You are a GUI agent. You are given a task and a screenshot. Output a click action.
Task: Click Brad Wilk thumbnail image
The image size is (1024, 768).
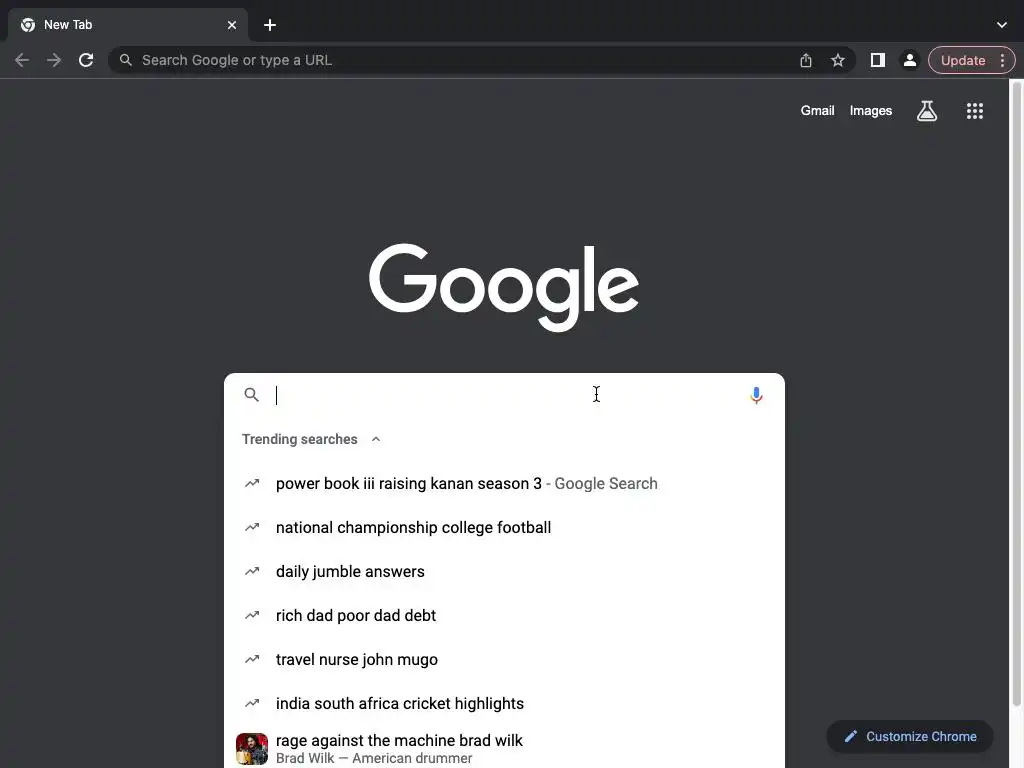coord(251,749)
